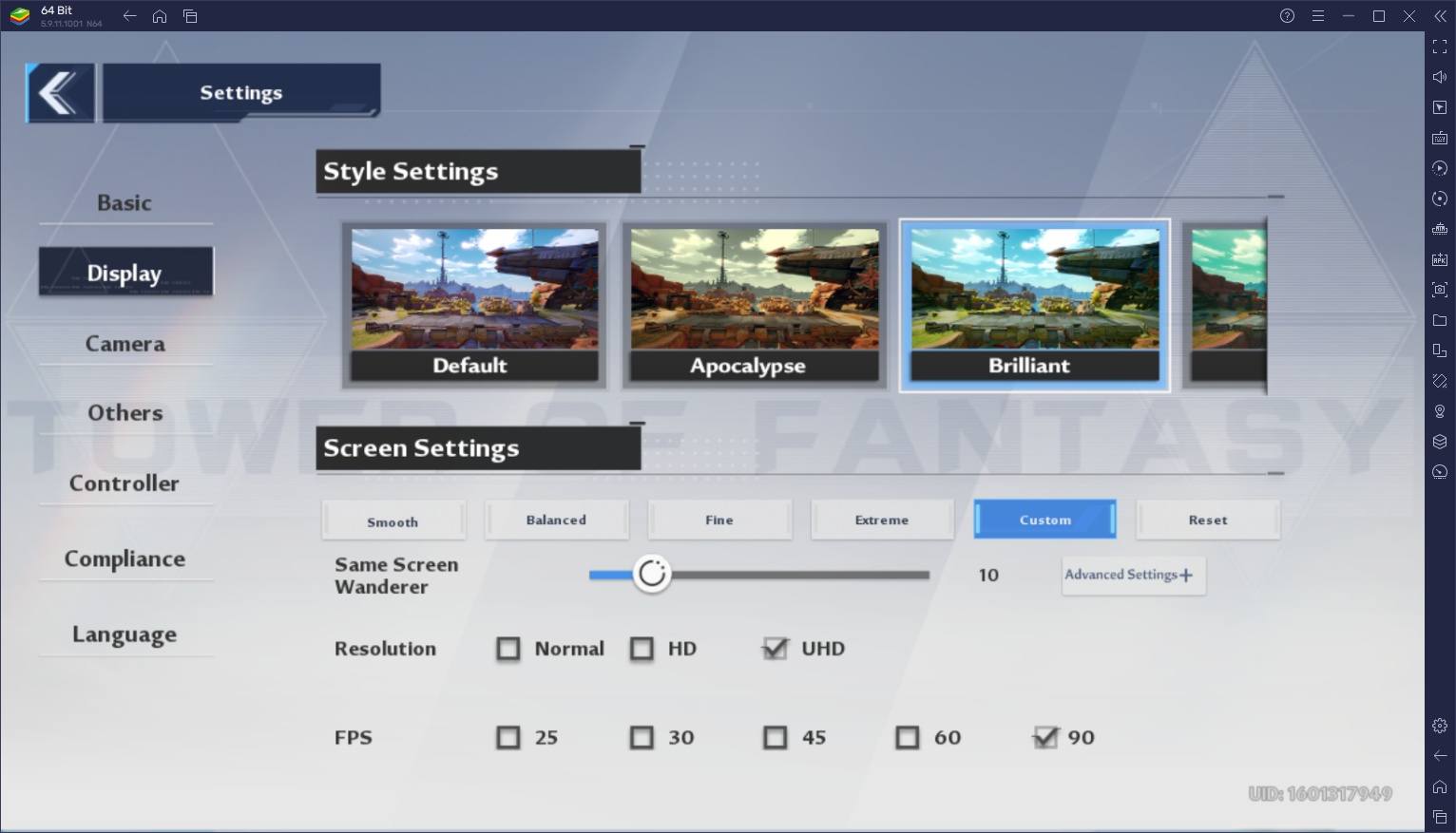Image resolution: width=1456 pixels, height=833 pixels.
Task: Open the macro recorder play-circle icon
Action: pyautogui.click(x=1440, y=168)
